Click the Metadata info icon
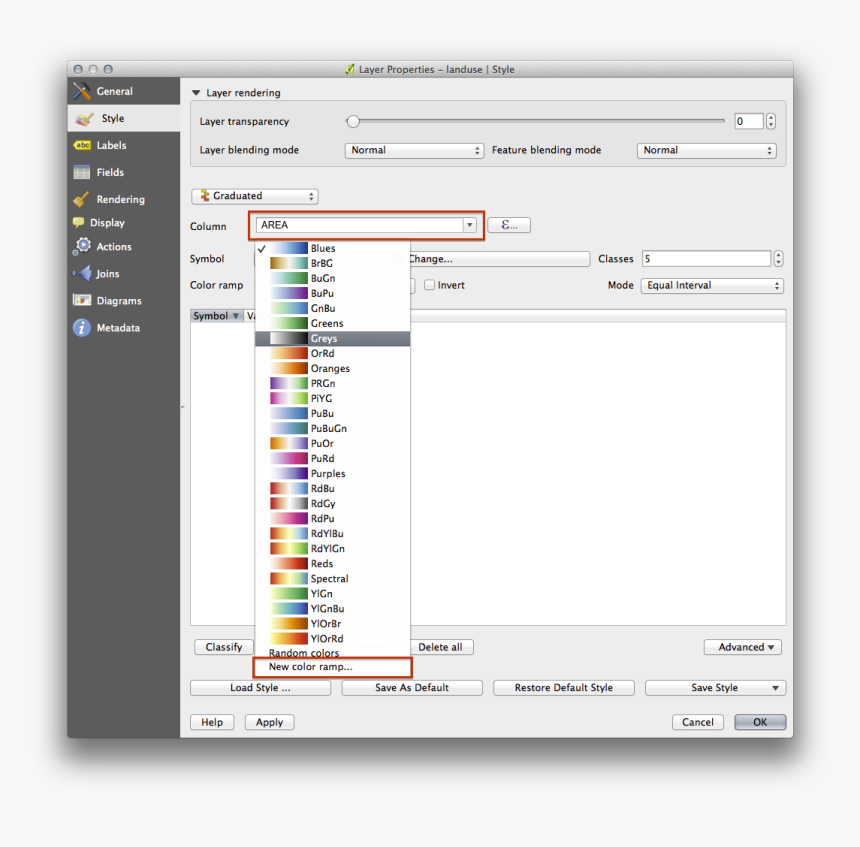Viewport: 860px width, 847px height. pos(82,327)
